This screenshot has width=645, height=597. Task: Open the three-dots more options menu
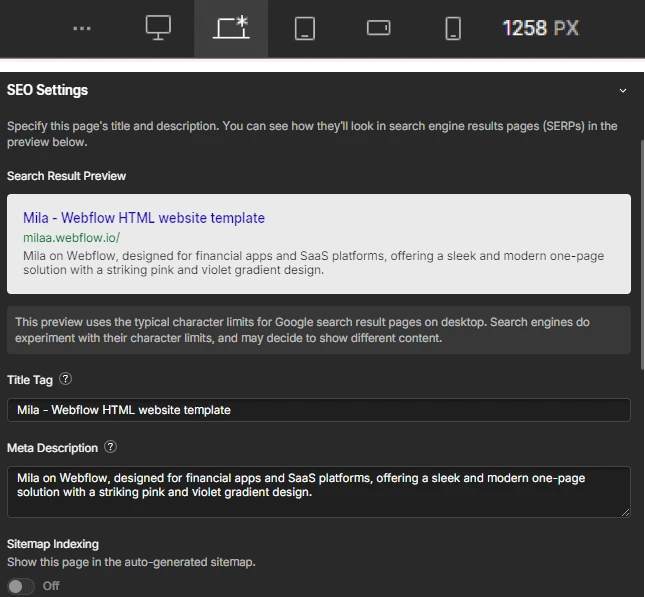[x=82, y=28]
